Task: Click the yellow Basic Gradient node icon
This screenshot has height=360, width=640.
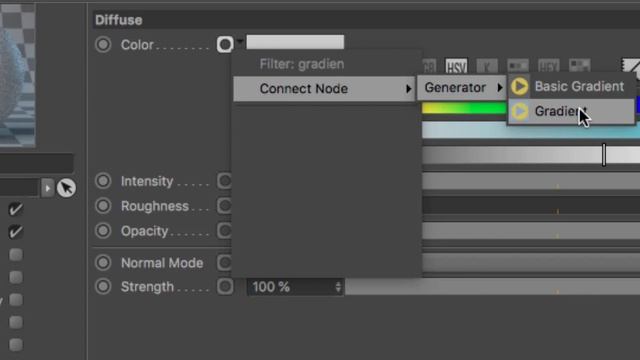Action: [520, 86]
